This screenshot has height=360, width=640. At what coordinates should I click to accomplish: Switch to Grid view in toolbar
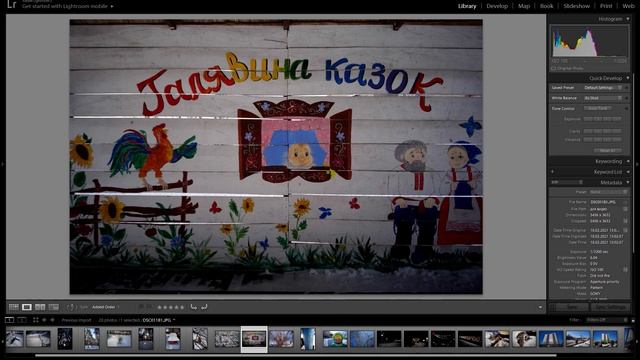pyautogui.click(x=14, y=307)
